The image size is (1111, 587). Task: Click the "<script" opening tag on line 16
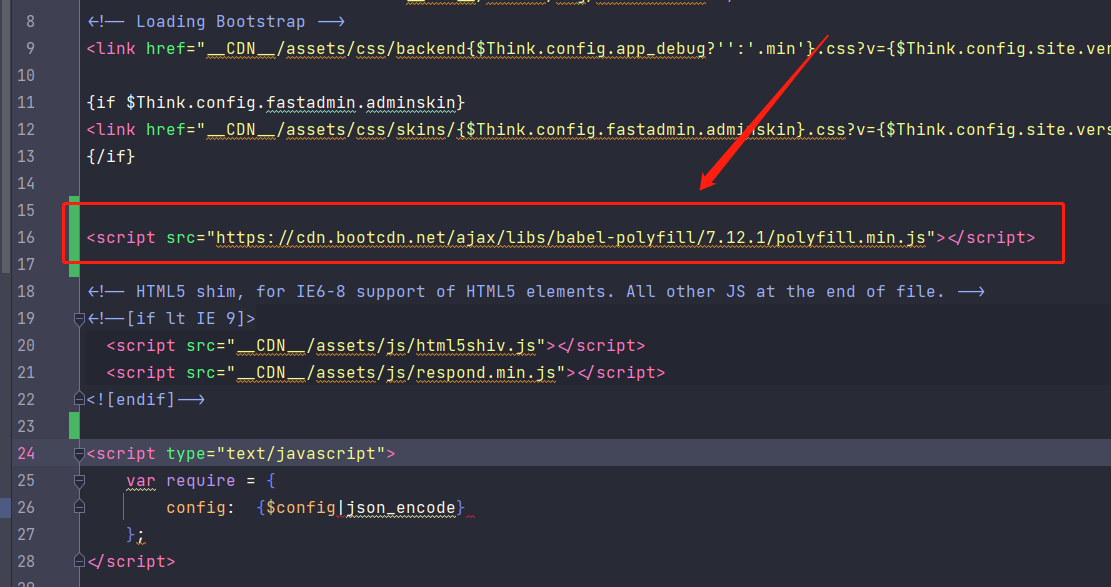point(121,237)
